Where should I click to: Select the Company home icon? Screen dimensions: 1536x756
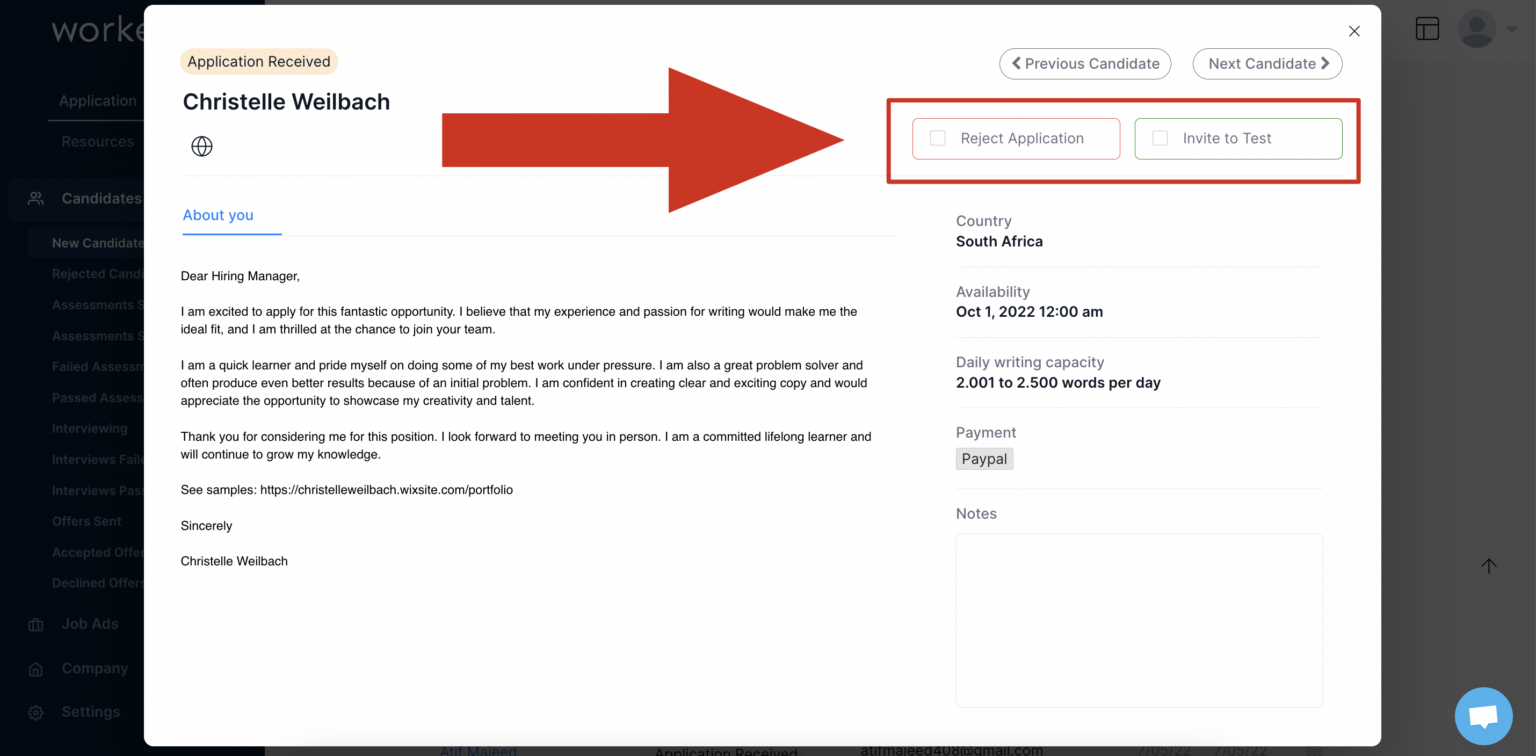point(35,668)
